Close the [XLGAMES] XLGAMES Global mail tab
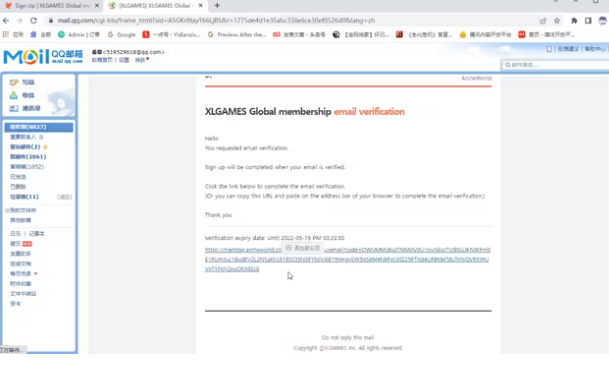Viewport: 609px width, 367px height. [200, 5]
